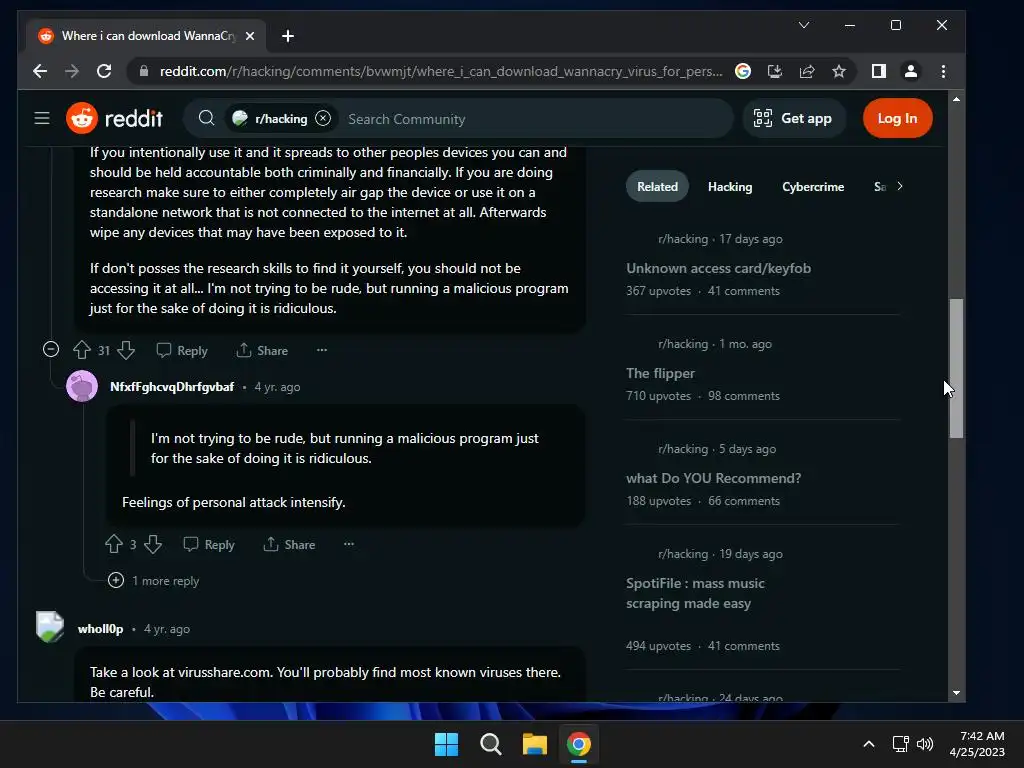Open more options for the 3-point comment
1024x768 pixels.
[349, 544]
